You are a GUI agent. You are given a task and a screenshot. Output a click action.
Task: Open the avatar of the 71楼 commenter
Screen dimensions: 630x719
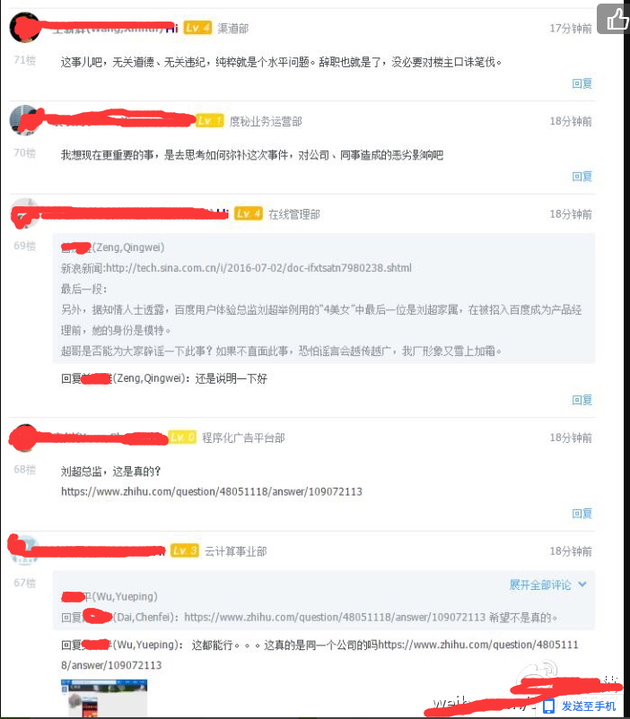tap(25, 28)
